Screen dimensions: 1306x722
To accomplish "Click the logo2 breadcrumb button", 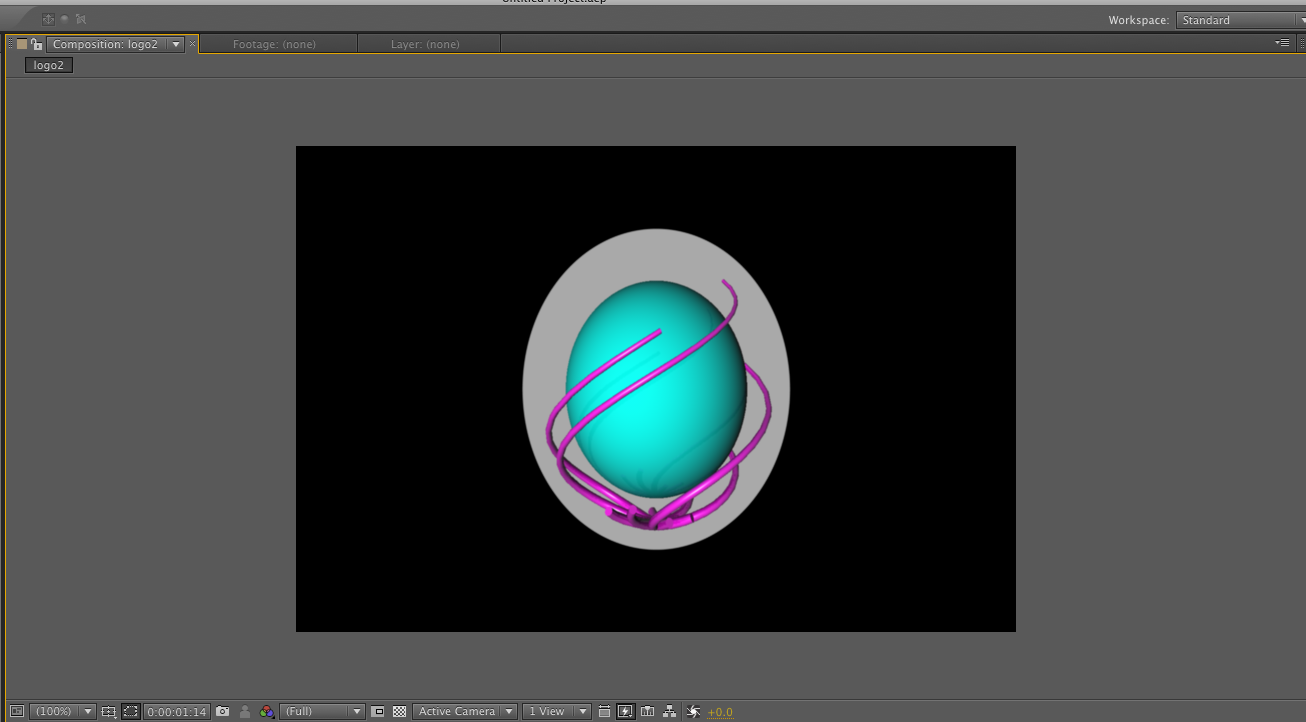I will [49, 65].
